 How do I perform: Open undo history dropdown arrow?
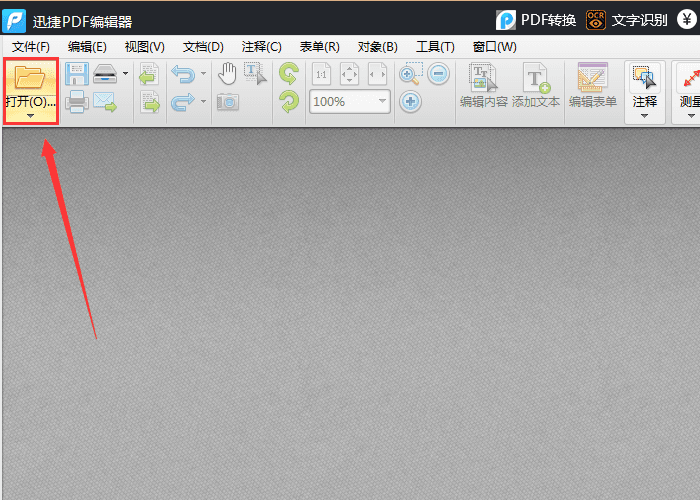(204, 74)
